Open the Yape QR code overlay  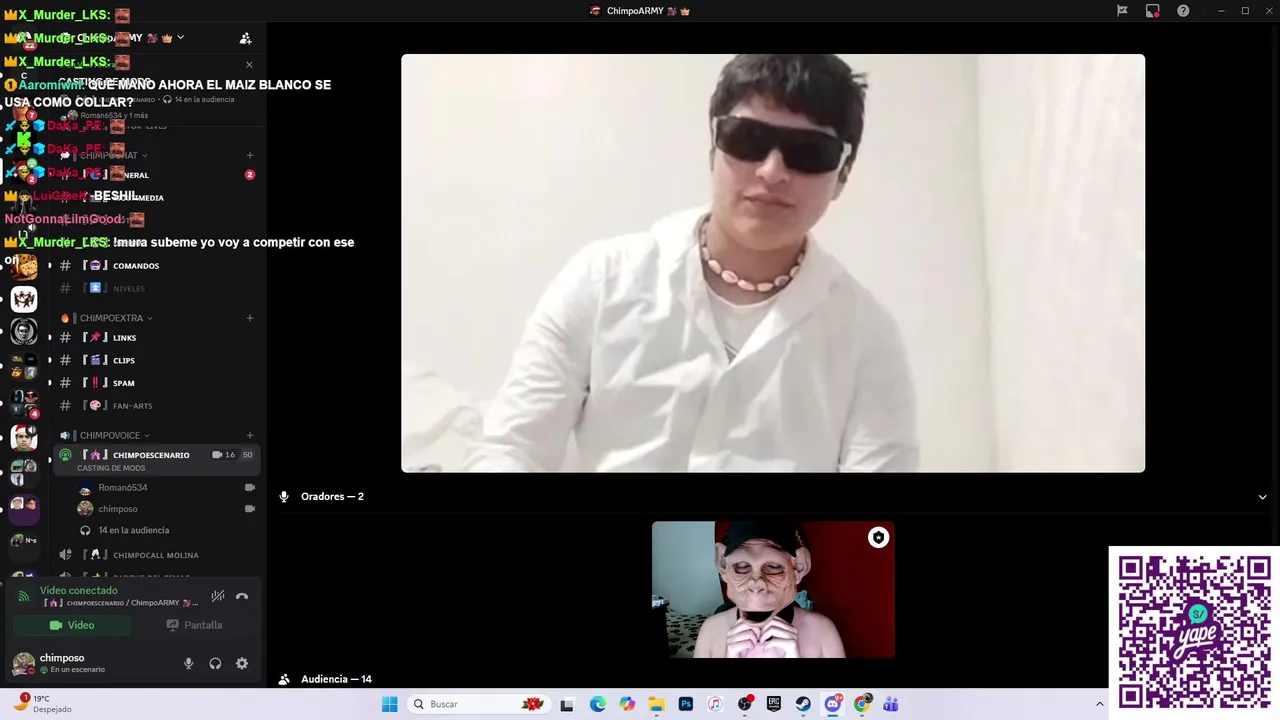point(1194,632)
